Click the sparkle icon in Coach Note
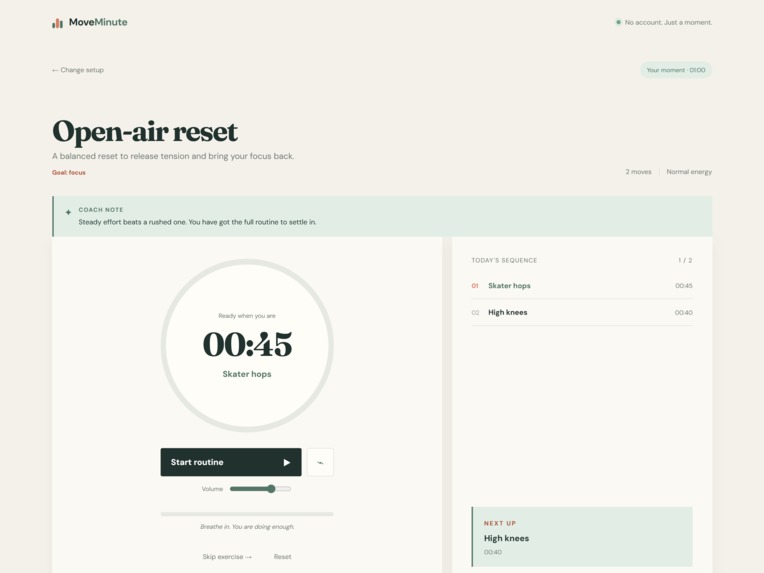The width and height of the screenshot is (764, 573). pyautogui.click(x=68, y=212)
